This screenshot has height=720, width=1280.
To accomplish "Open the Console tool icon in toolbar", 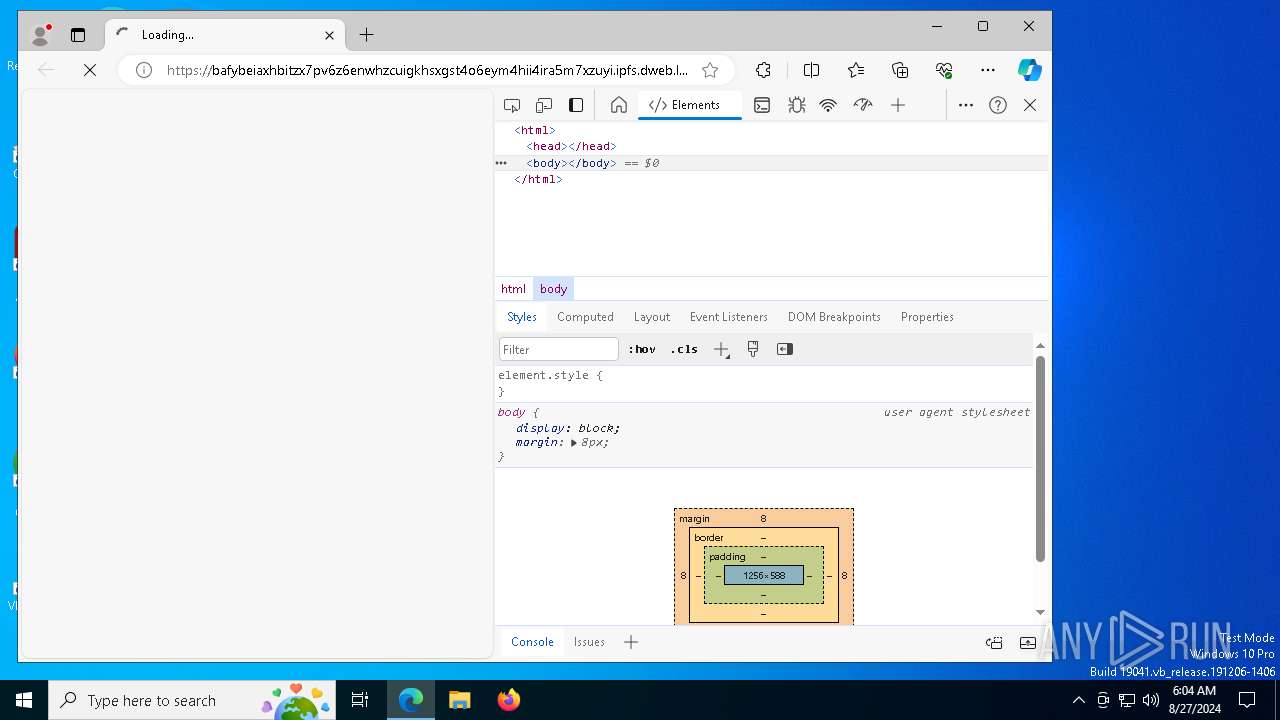I will tap(762, 105).
